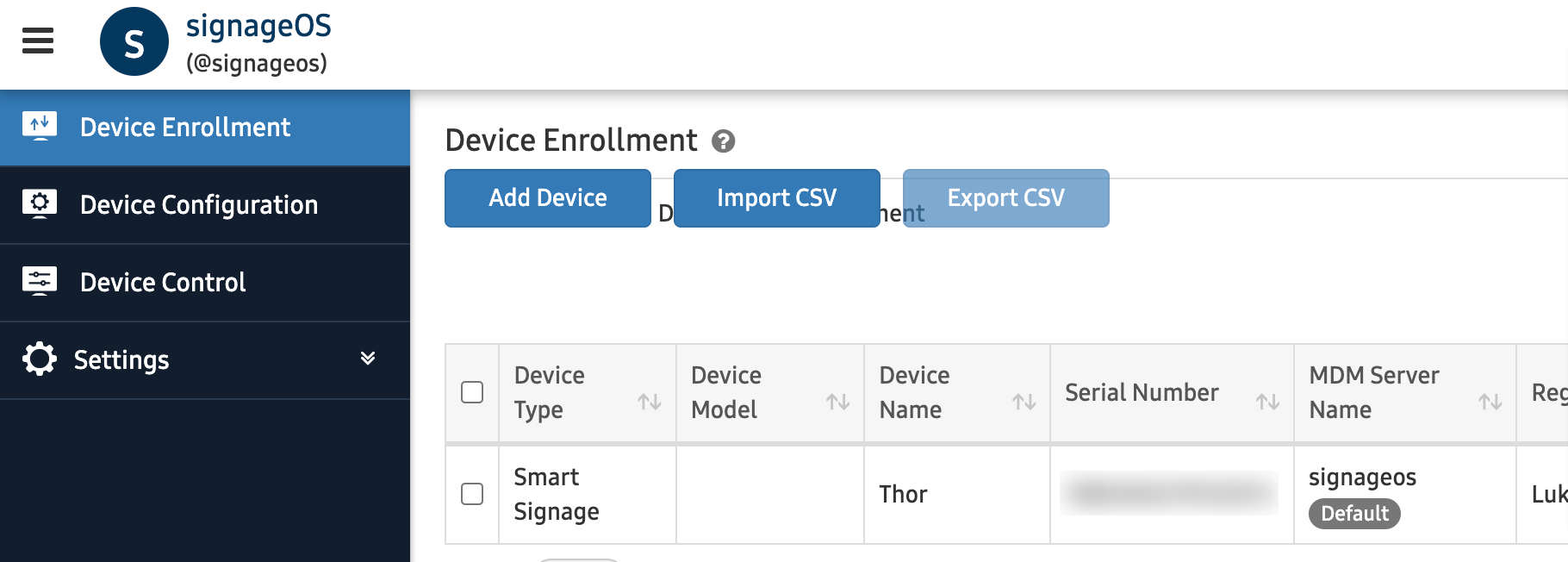1568x562 pixels.
Task: Click the Import CSV button
Action: point(776,198)
